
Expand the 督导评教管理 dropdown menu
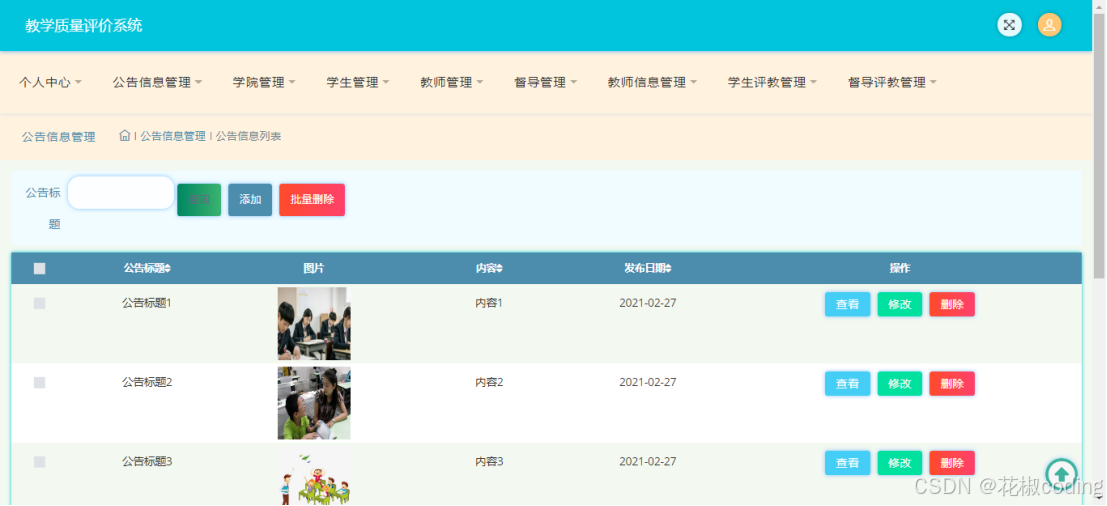pyautogui.click(x=892, y=83)
